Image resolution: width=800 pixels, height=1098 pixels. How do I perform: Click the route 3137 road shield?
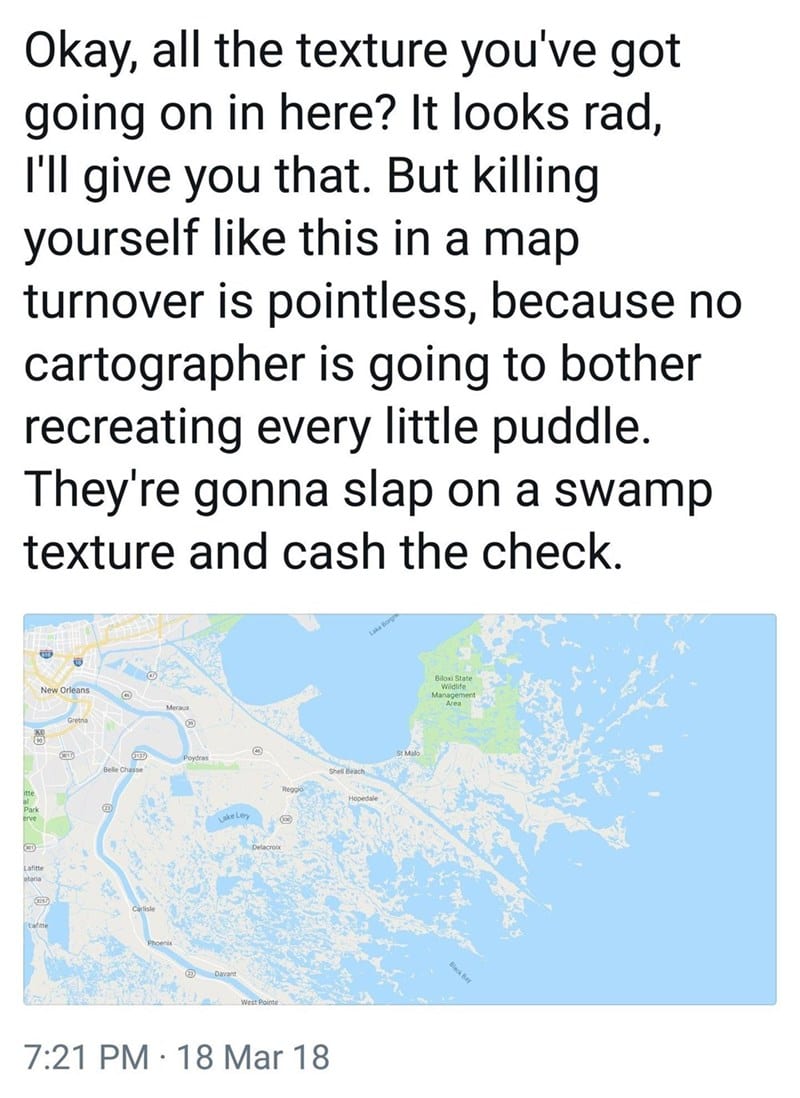point(139,756)
